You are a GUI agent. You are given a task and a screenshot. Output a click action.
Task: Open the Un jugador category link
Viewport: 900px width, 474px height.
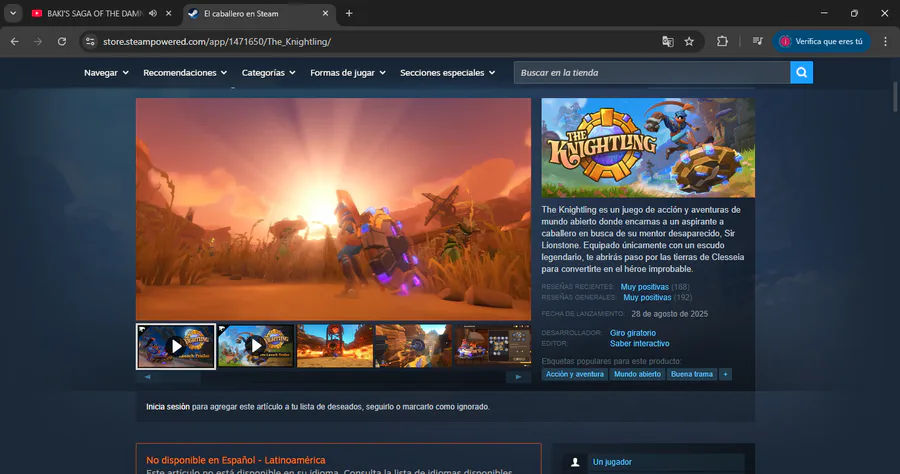tap(612, 462)
